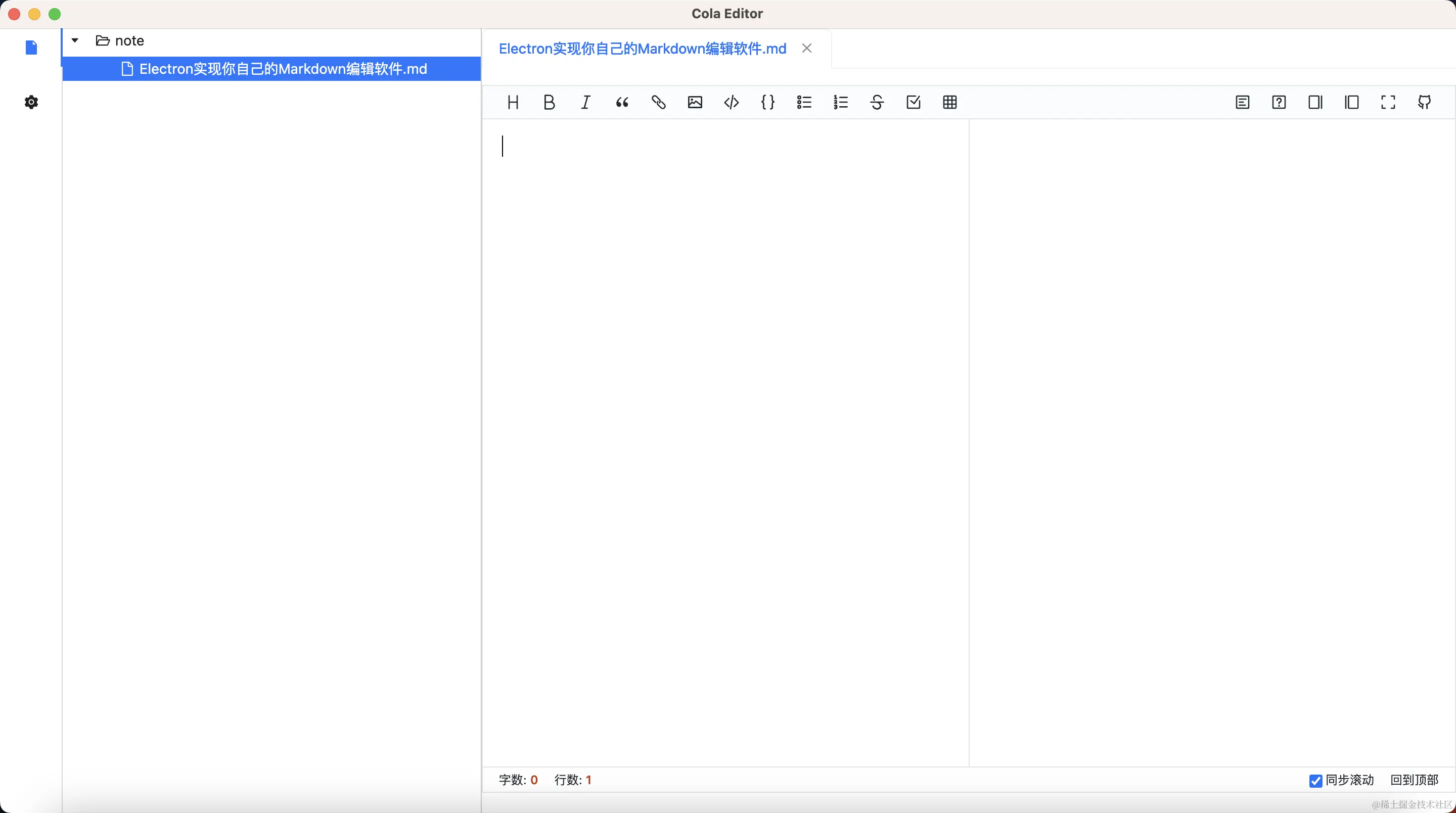Disable the 同步滚动 sync scroll checkbox
Image resolution: width=1456 pixels, height=813 pixels.
1315,781
